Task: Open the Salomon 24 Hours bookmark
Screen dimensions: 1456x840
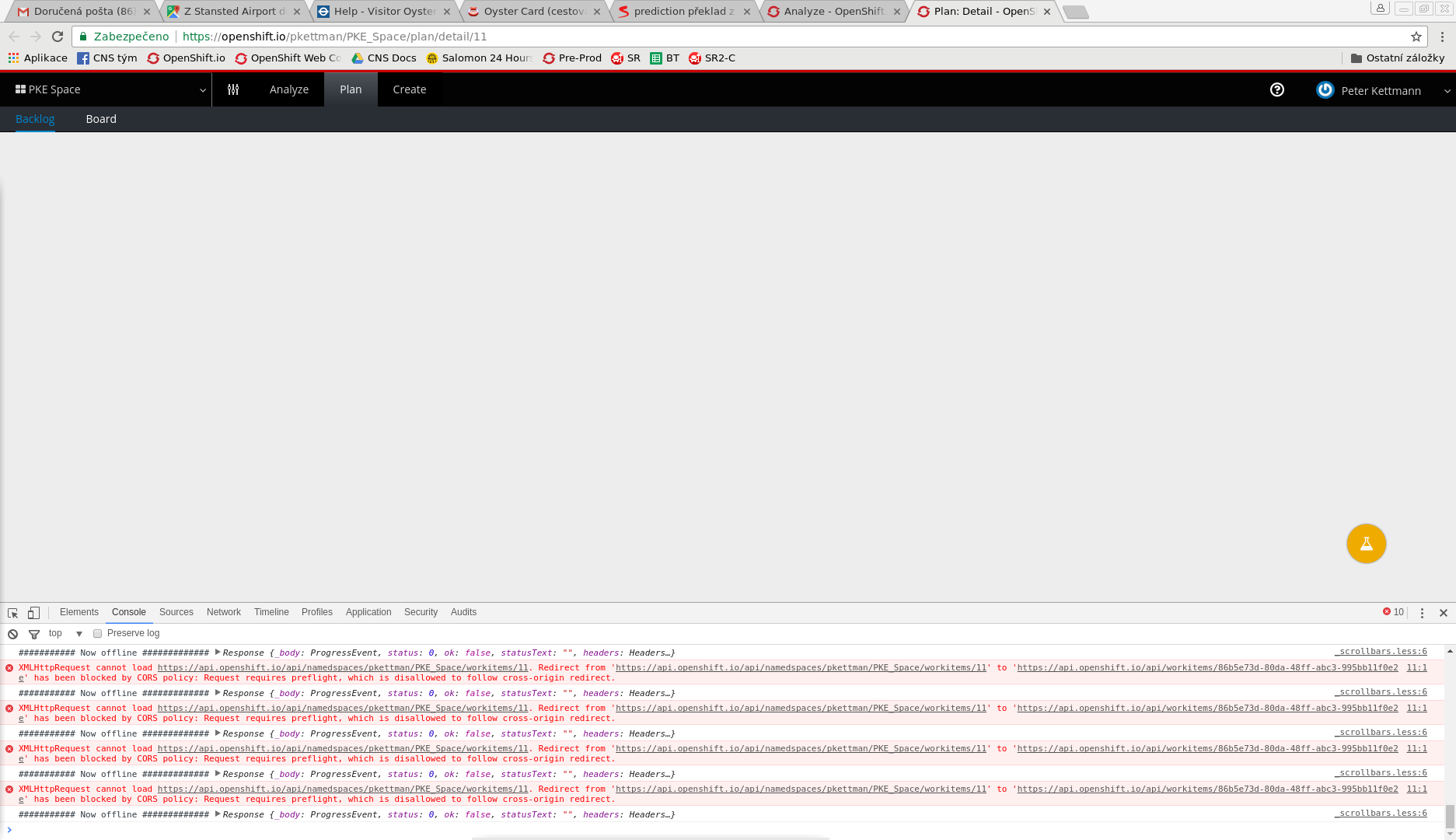Action: click(x=480, y=58)
